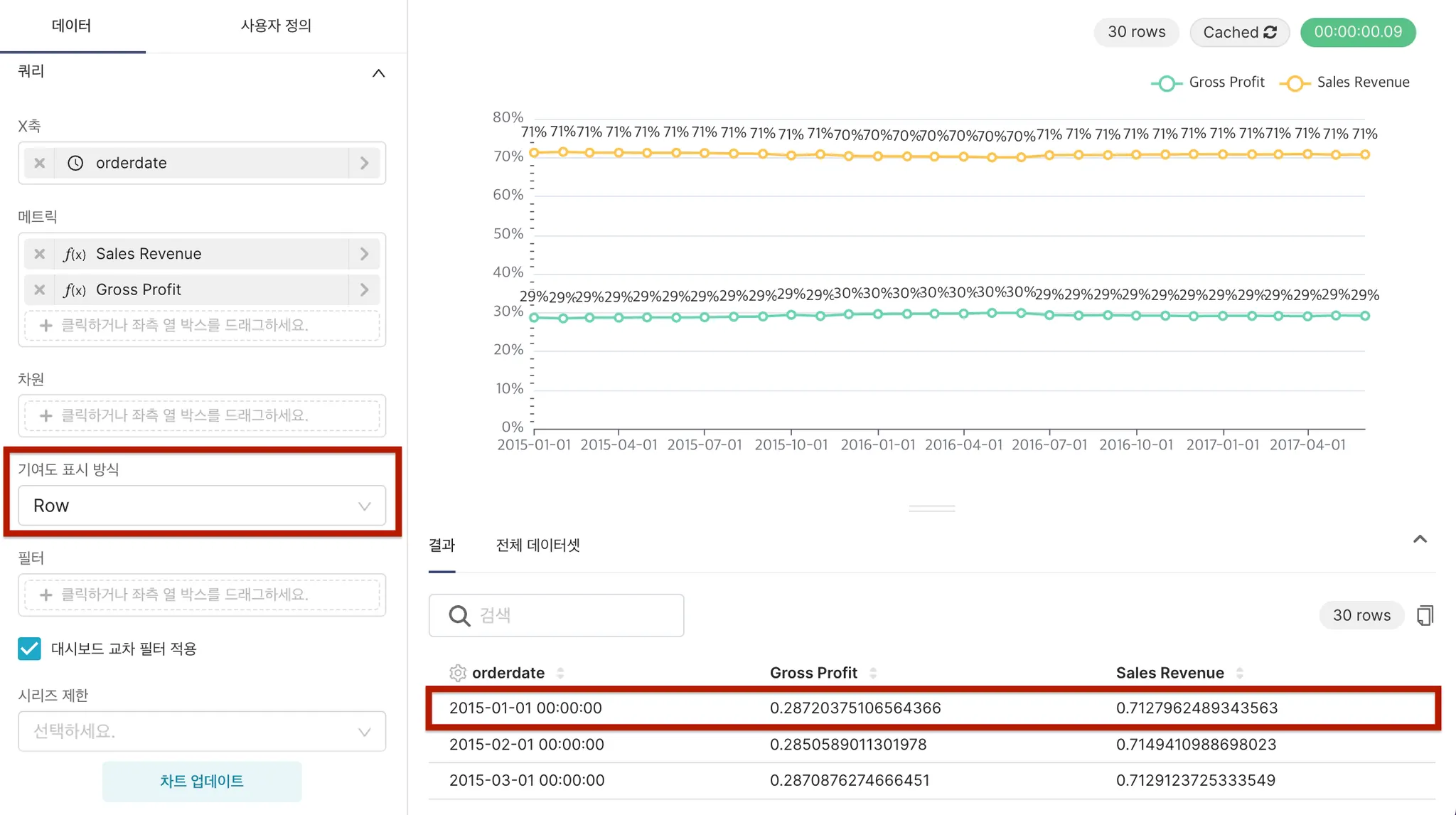Viewport: 1456px width, 815px height.
Task: Open the orderdate column settings gear
Action: click(x=458, y=673)
